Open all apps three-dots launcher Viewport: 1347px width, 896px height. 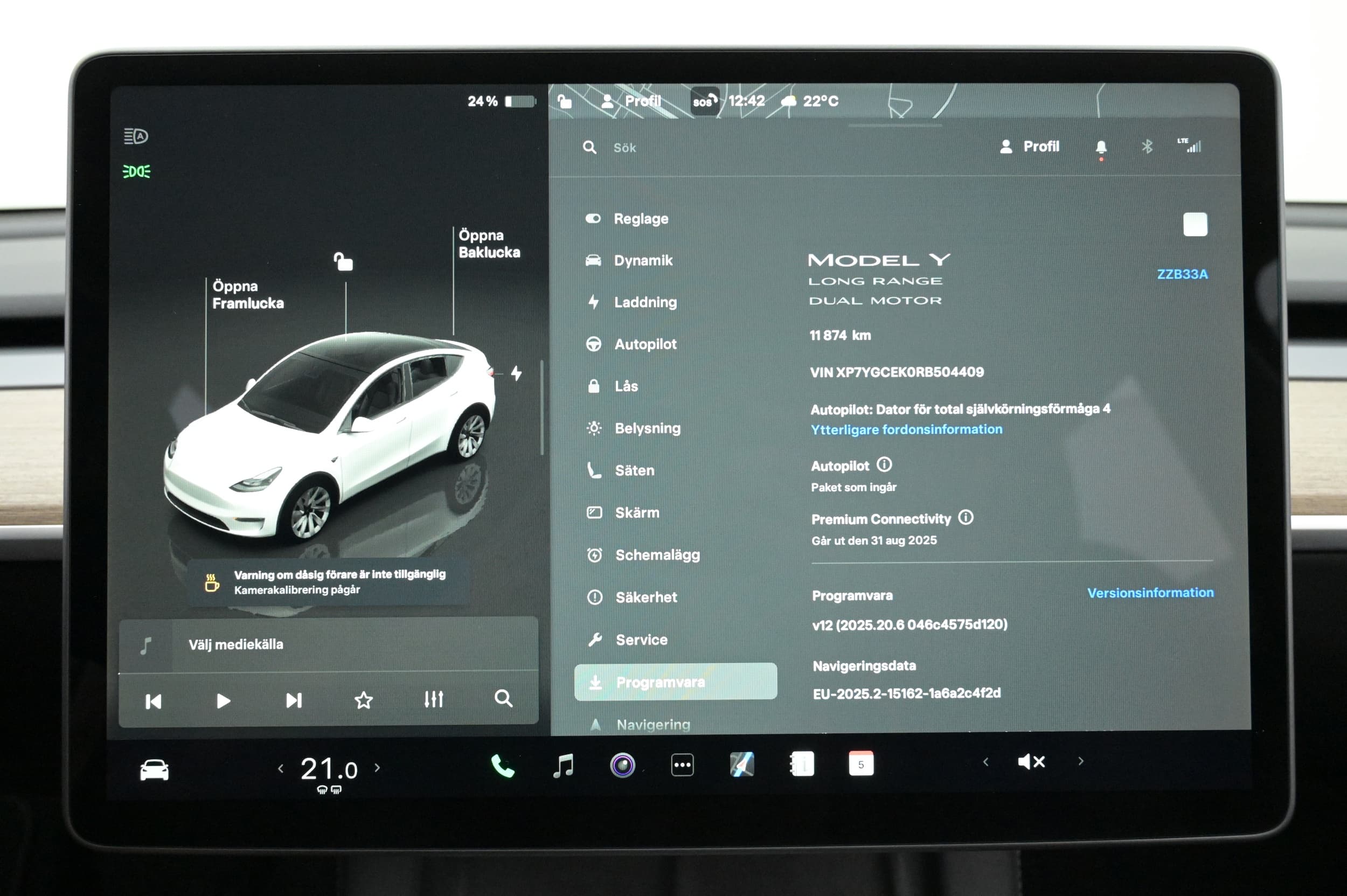682,765
